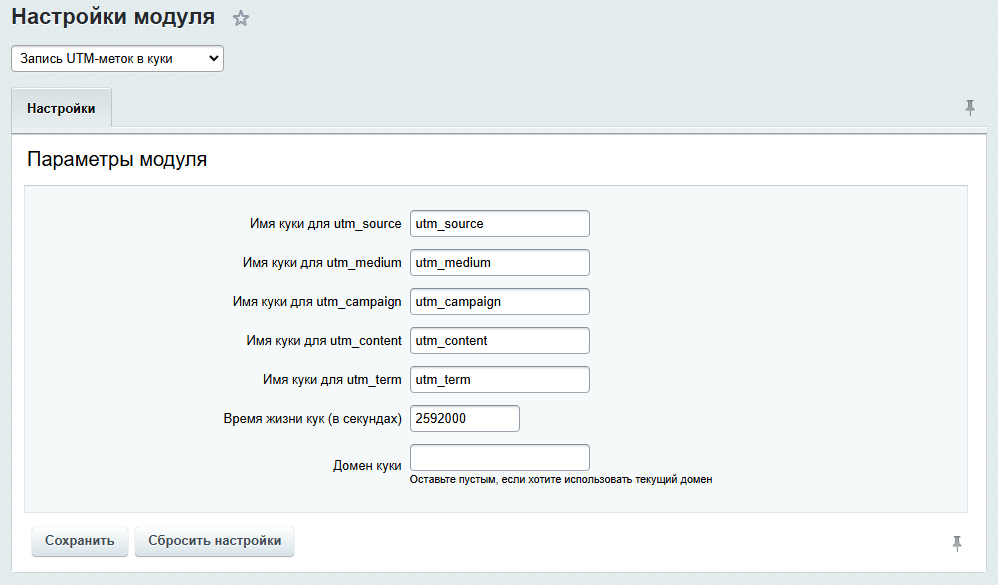The width and height of the screenshot is (998, 585).
Task: Click the «Время жизни кук (в секундах)» label
Action: point(312,419)
